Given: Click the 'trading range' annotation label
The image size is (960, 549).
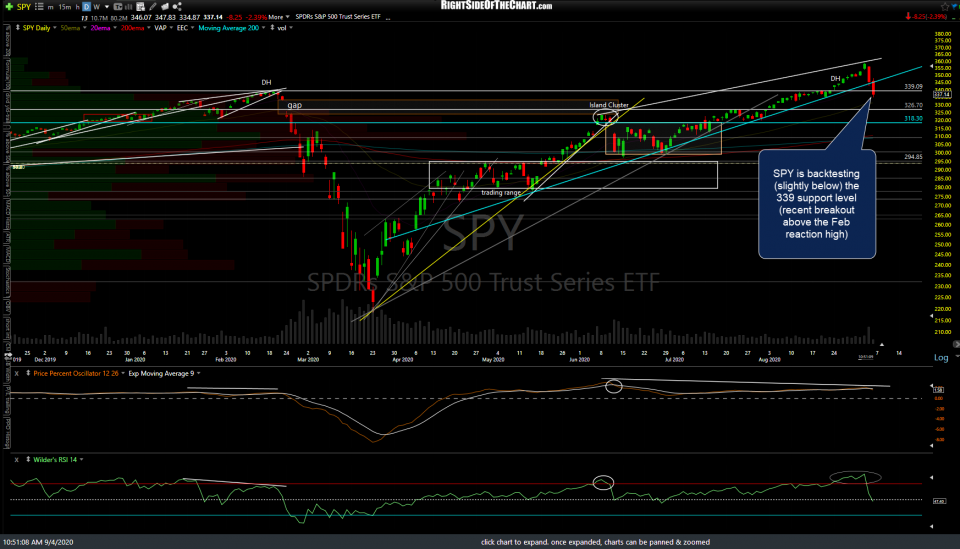Looking at the screenshot, I should 501,193.
